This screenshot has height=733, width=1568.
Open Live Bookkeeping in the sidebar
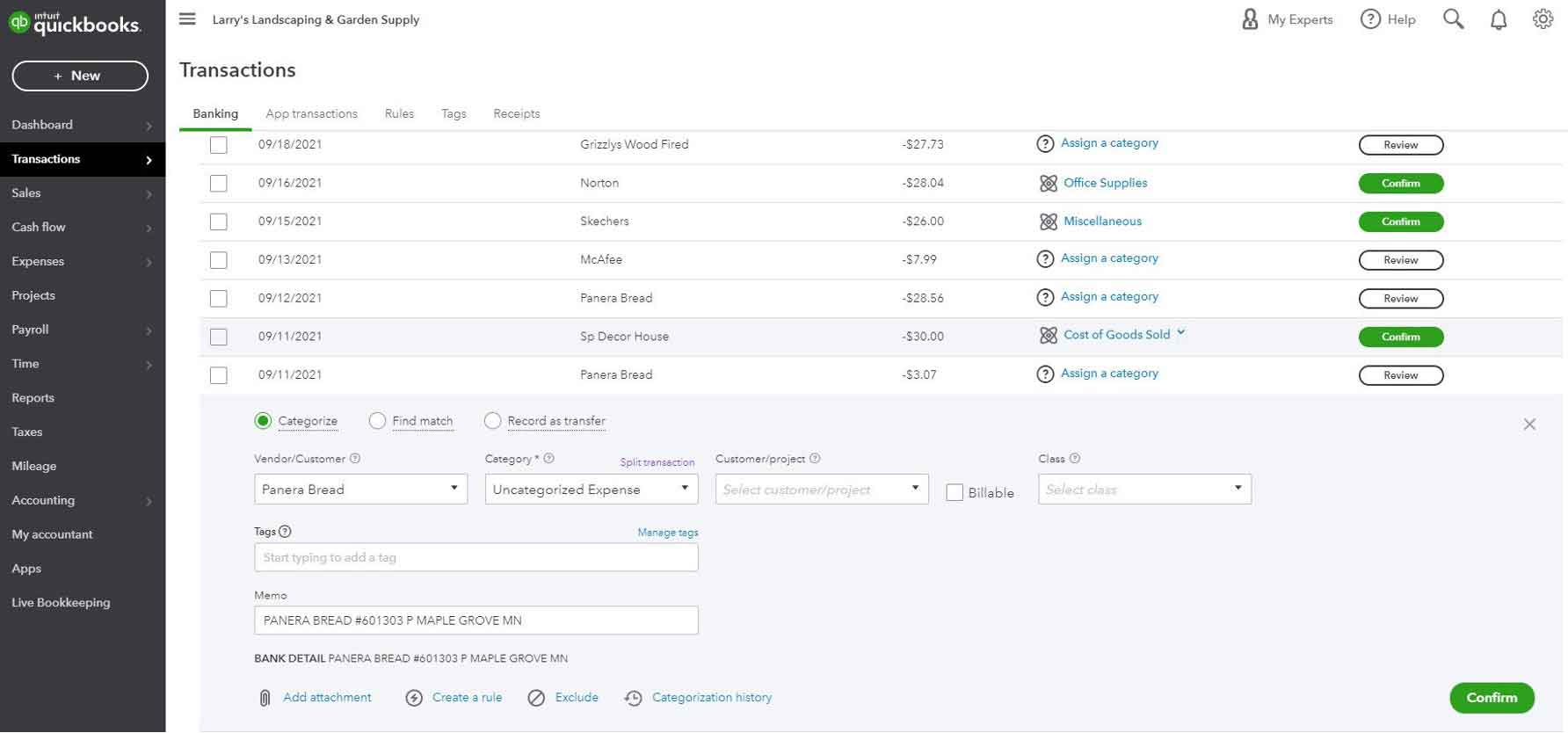point(61,602)
